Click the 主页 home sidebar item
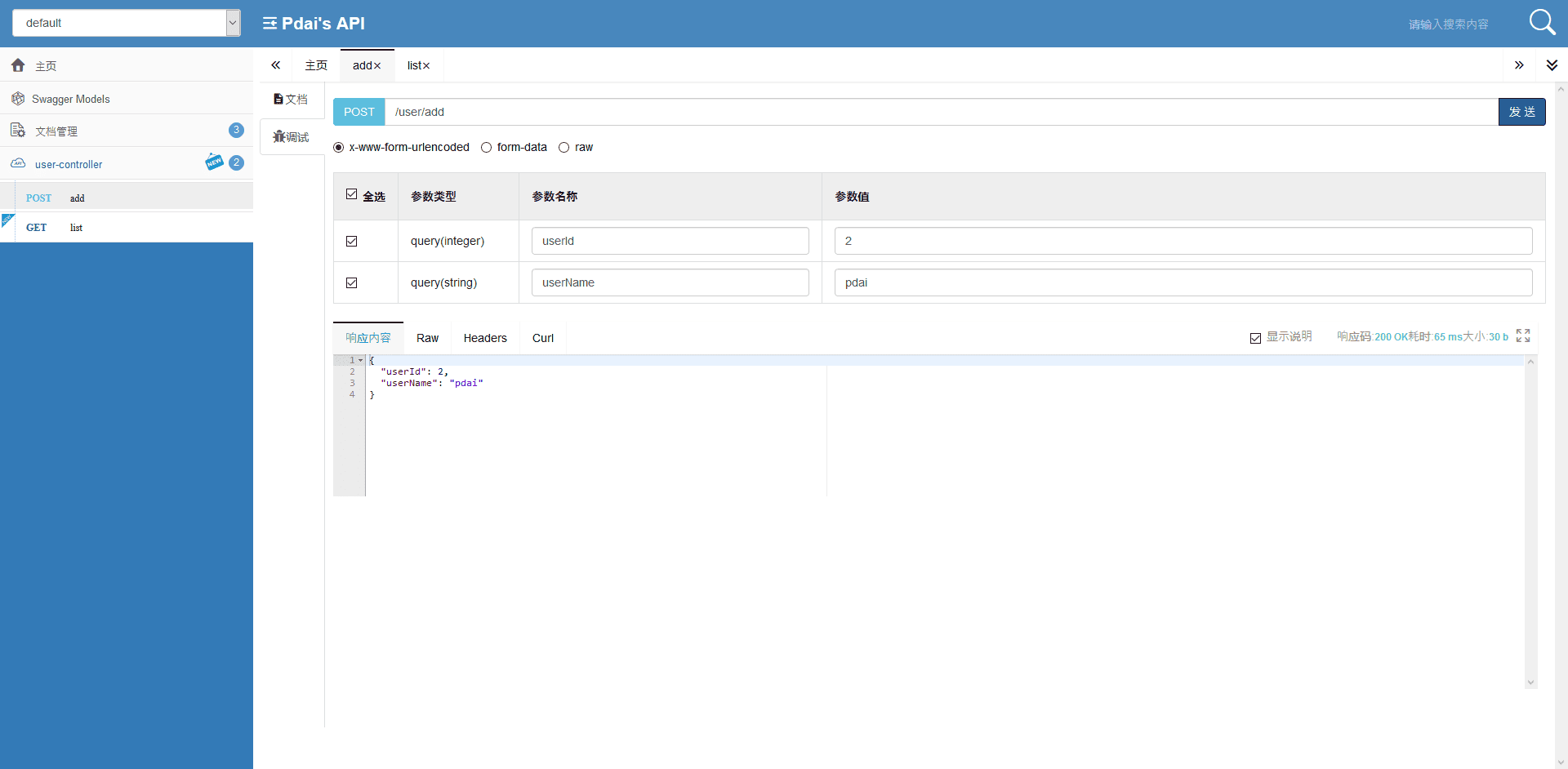 point(127,65)
